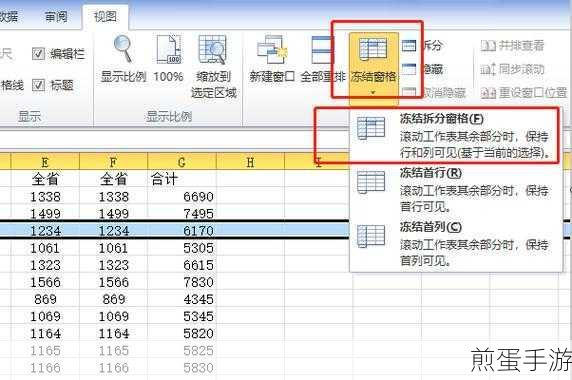The width and height of the screenshot is (572, 380).
Task: Switch to the 审阅 Review tab
Action: pyautogui.click(x=56, y=17)
